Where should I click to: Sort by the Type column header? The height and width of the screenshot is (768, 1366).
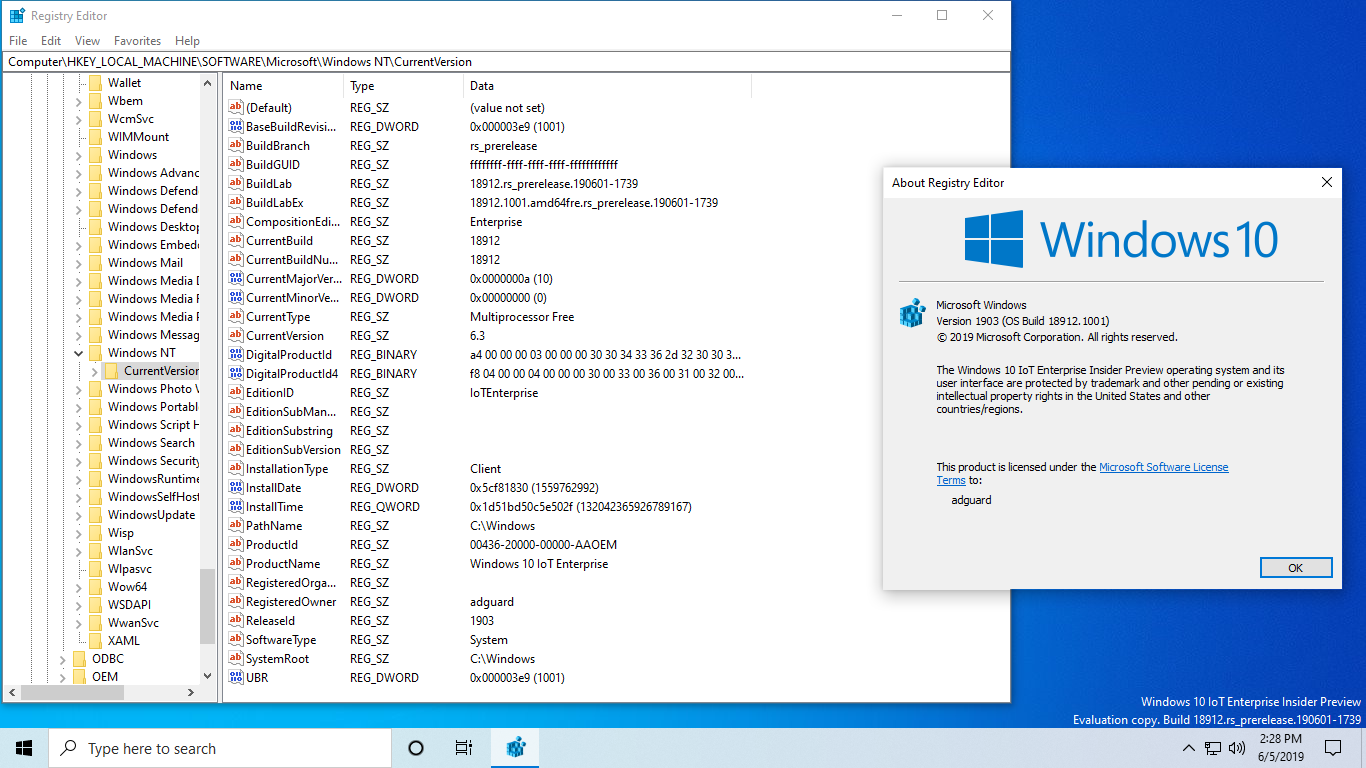point(403,86)
